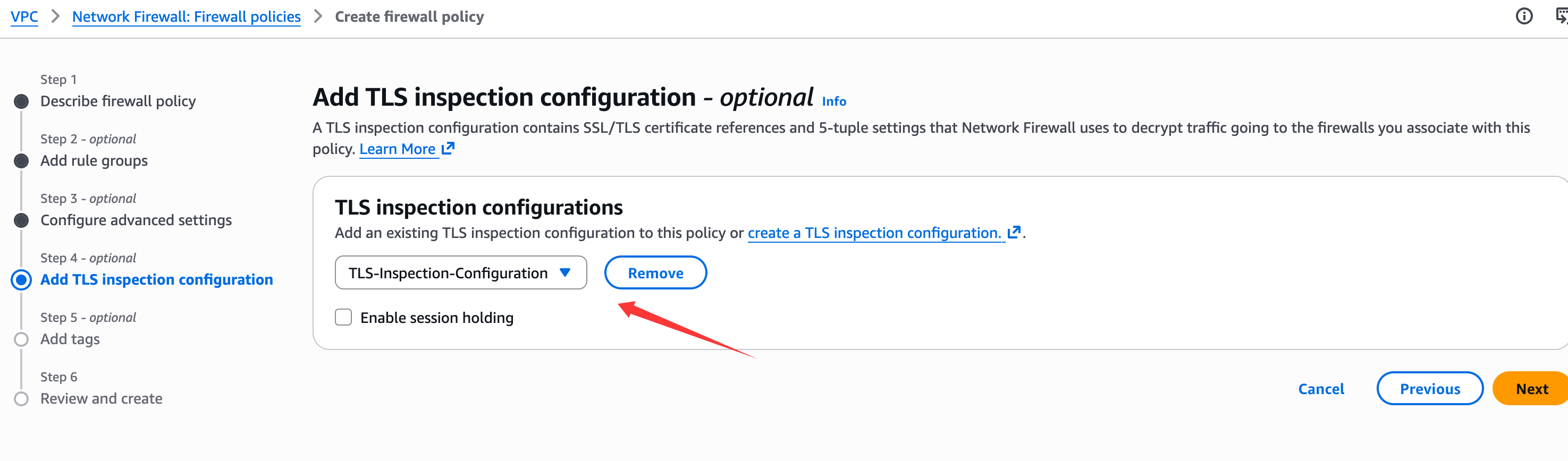Click the Step 3 advanced settings circle
1568x461 pixels.
pyautogui.click(x=21, y=220)
